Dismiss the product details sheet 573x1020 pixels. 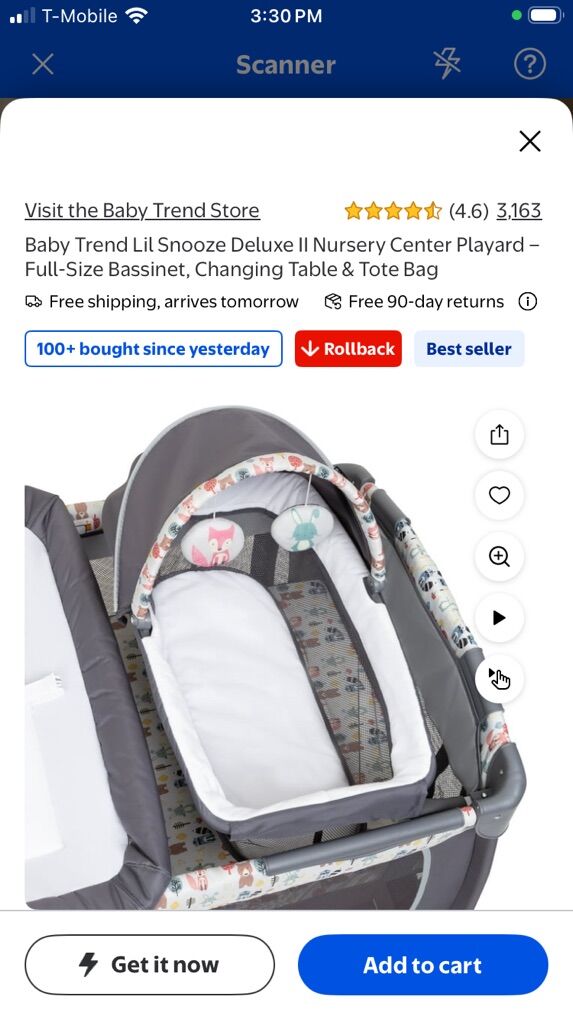[530, 141]
